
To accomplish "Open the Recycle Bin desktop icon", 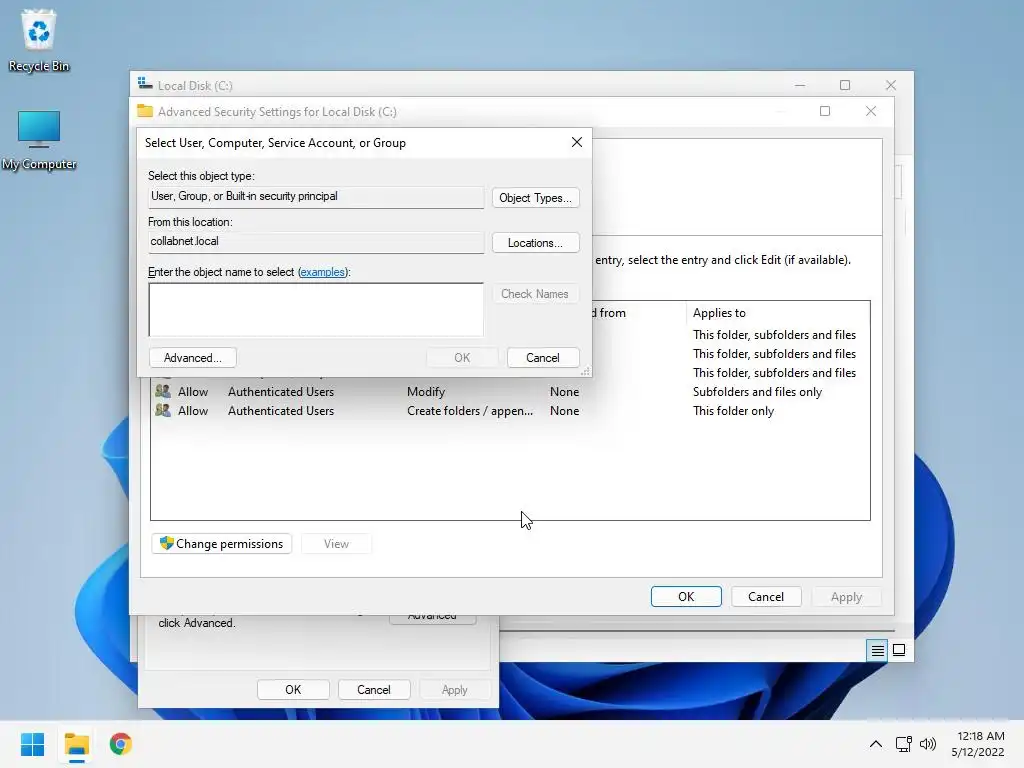I will (x=39, y=40).
